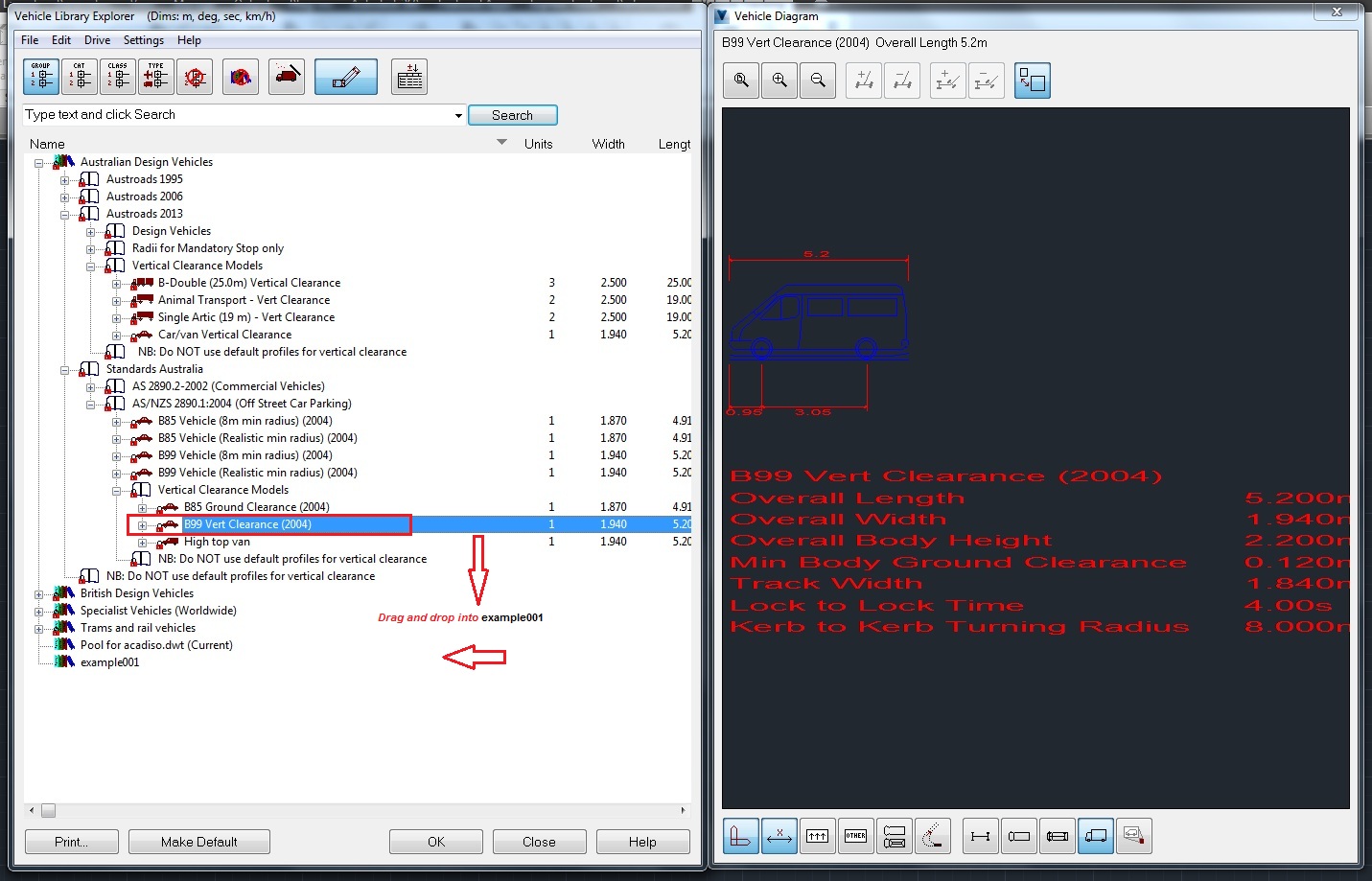Toggle the X-axis dimension display icon
This screenshot has width=1372, height=881.
click(x=779, y=836)
